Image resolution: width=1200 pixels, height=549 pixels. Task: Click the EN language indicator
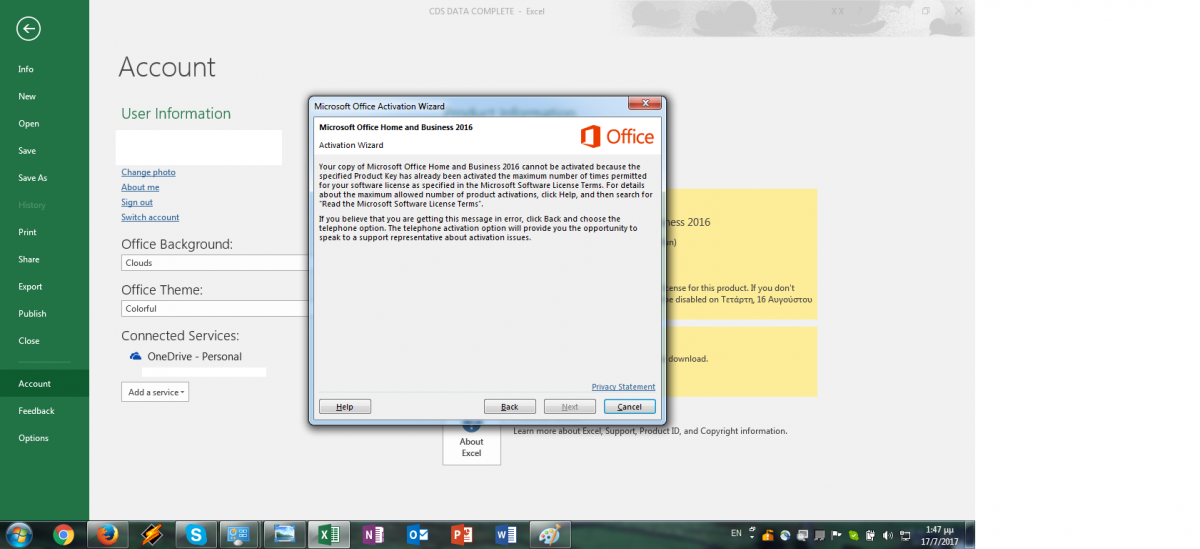point(736,534)
